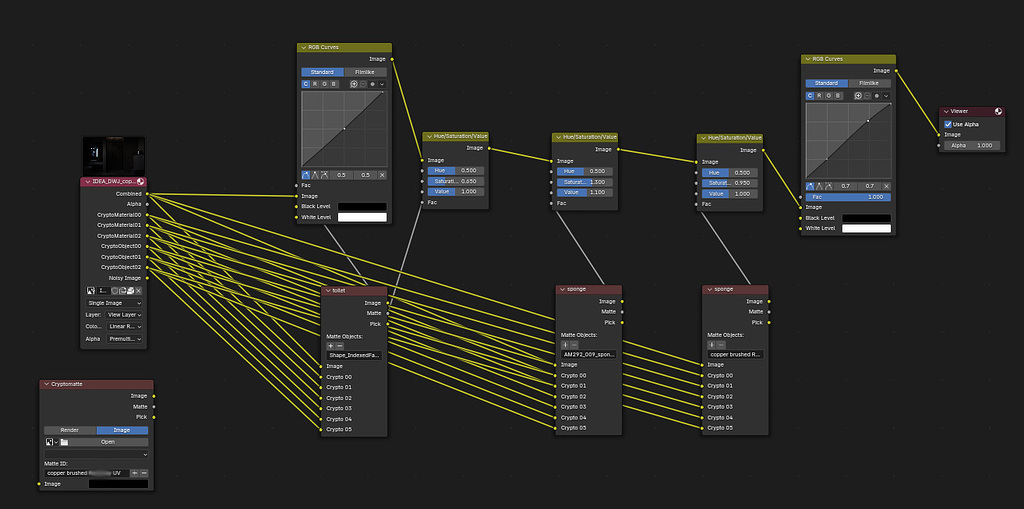Select the R channel in the 0.7 RGB Curves node
The image size is (1024, 509).
tap(819, 95)
